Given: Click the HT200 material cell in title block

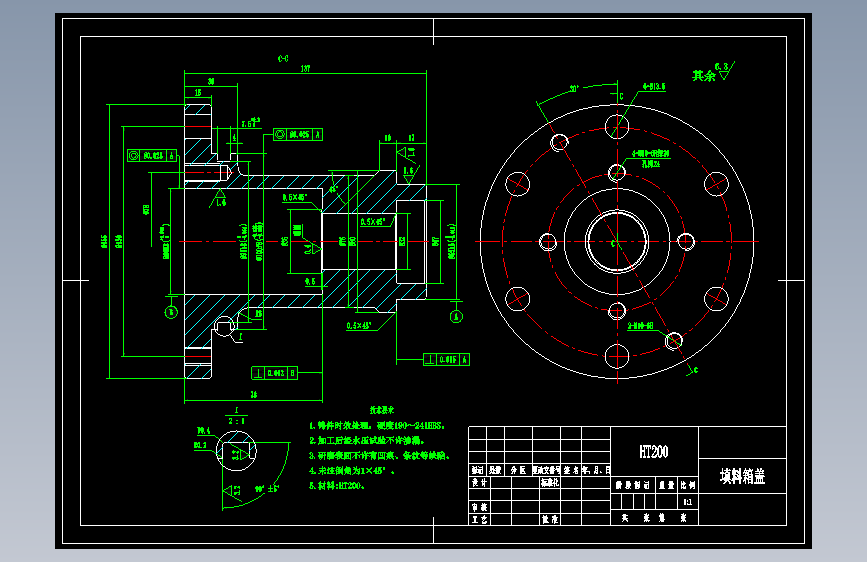Looking at the screenshot, I should 654,452.
